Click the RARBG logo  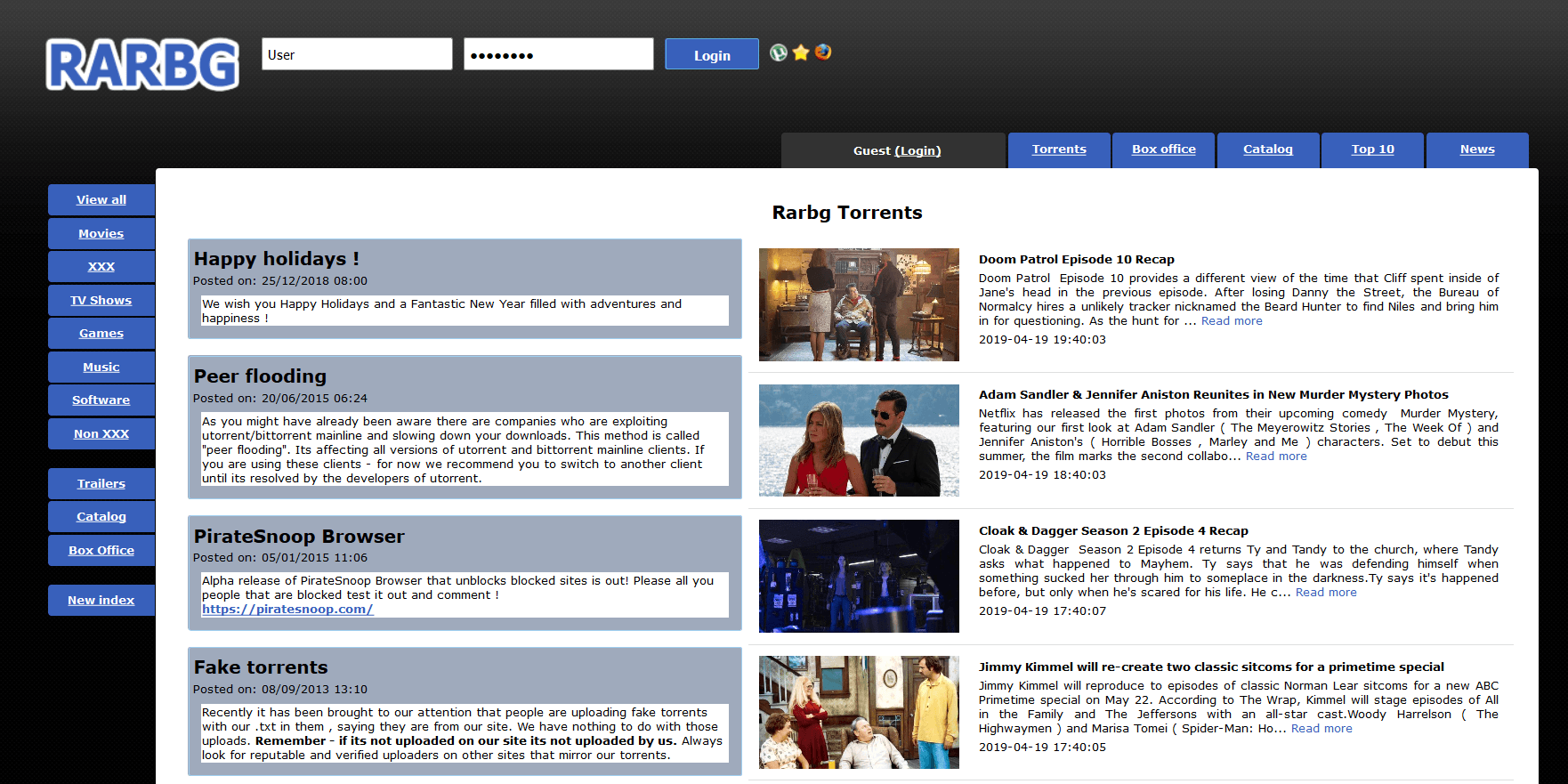click(x=142, y=64)
